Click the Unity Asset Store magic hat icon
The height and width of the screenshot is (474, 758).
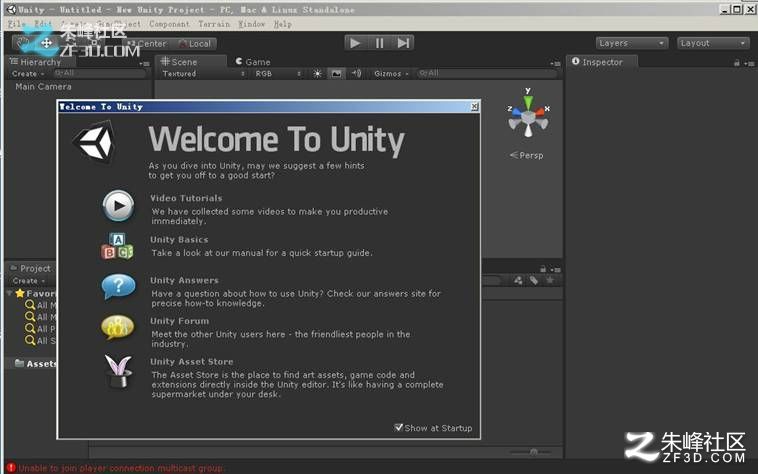tap(118, 371)
